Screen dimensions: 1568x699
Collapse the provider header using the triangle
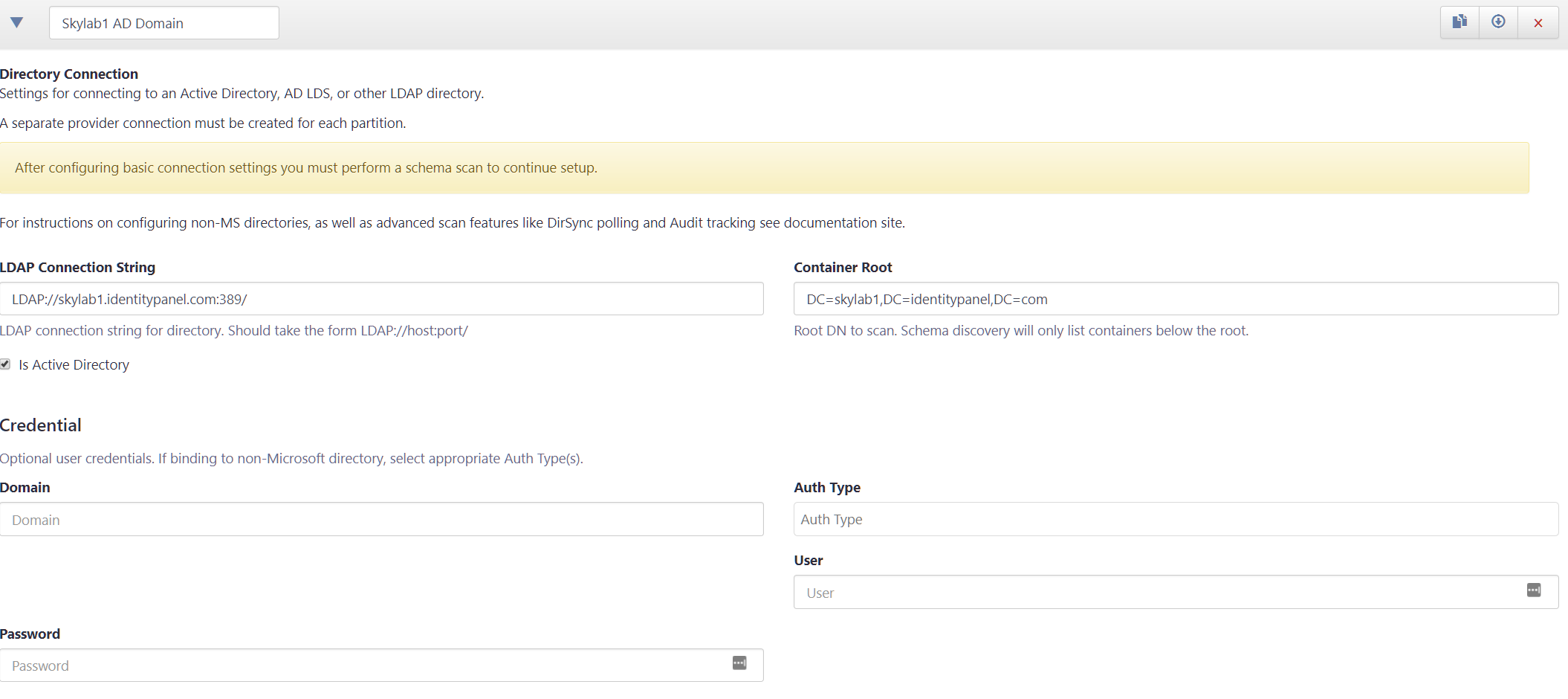tap(17, 22)
